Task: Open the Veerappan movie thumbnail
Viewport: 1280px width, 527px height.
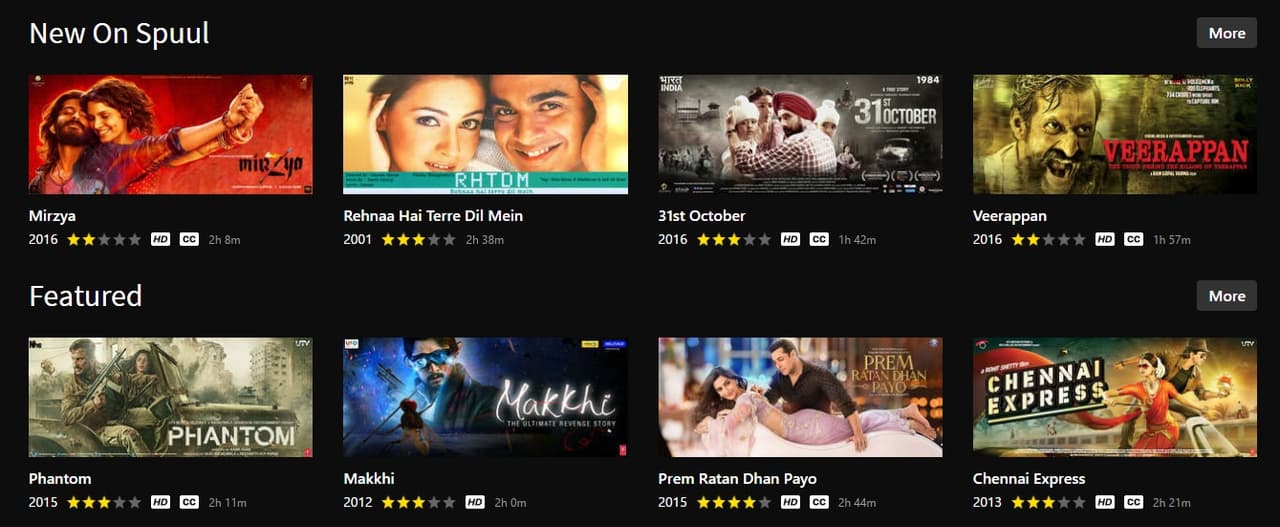Action: point(1115,134)
